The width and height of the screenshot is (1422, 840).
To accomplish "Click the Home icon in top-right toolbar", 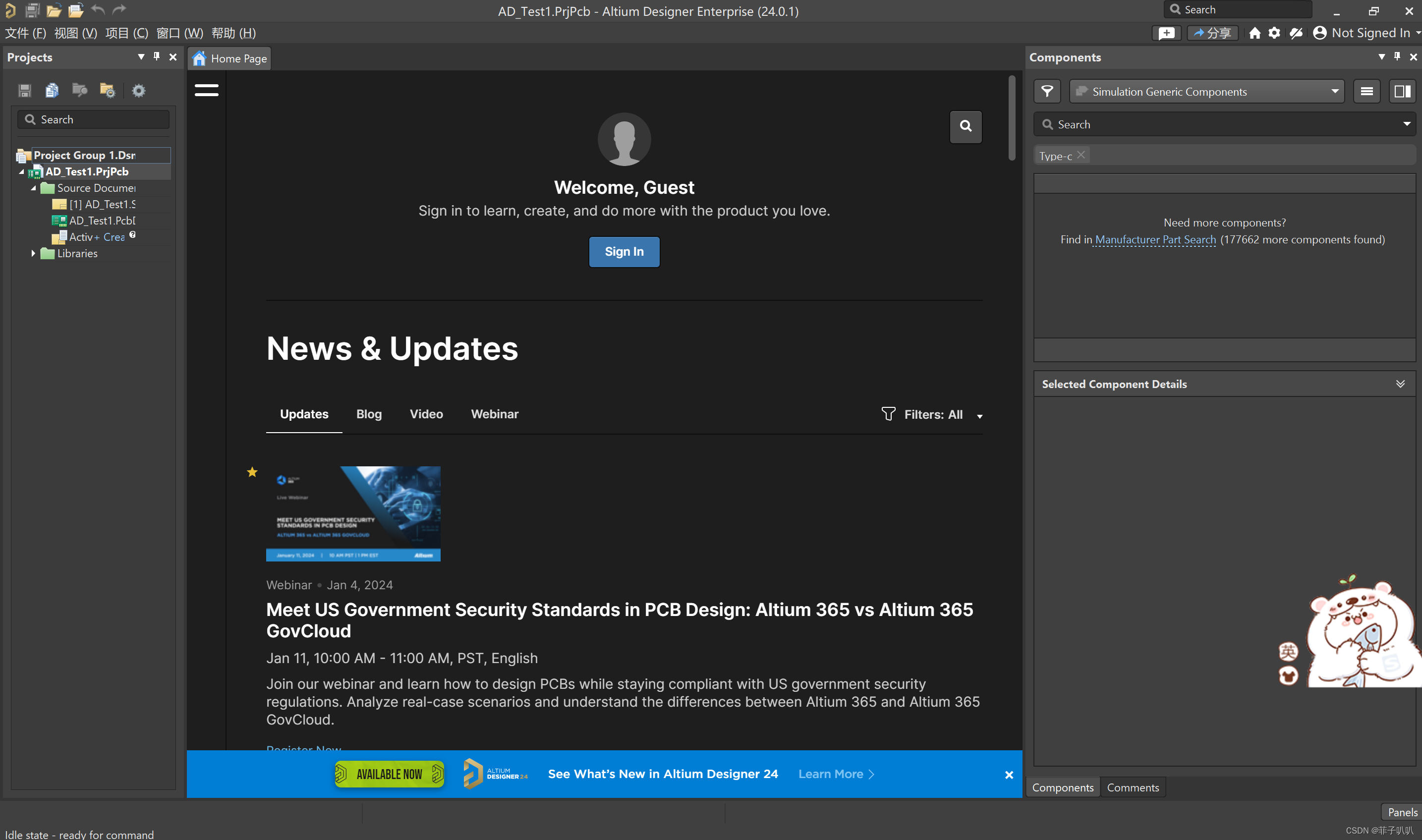I will pyautogui.click(x=1254, y=33).
